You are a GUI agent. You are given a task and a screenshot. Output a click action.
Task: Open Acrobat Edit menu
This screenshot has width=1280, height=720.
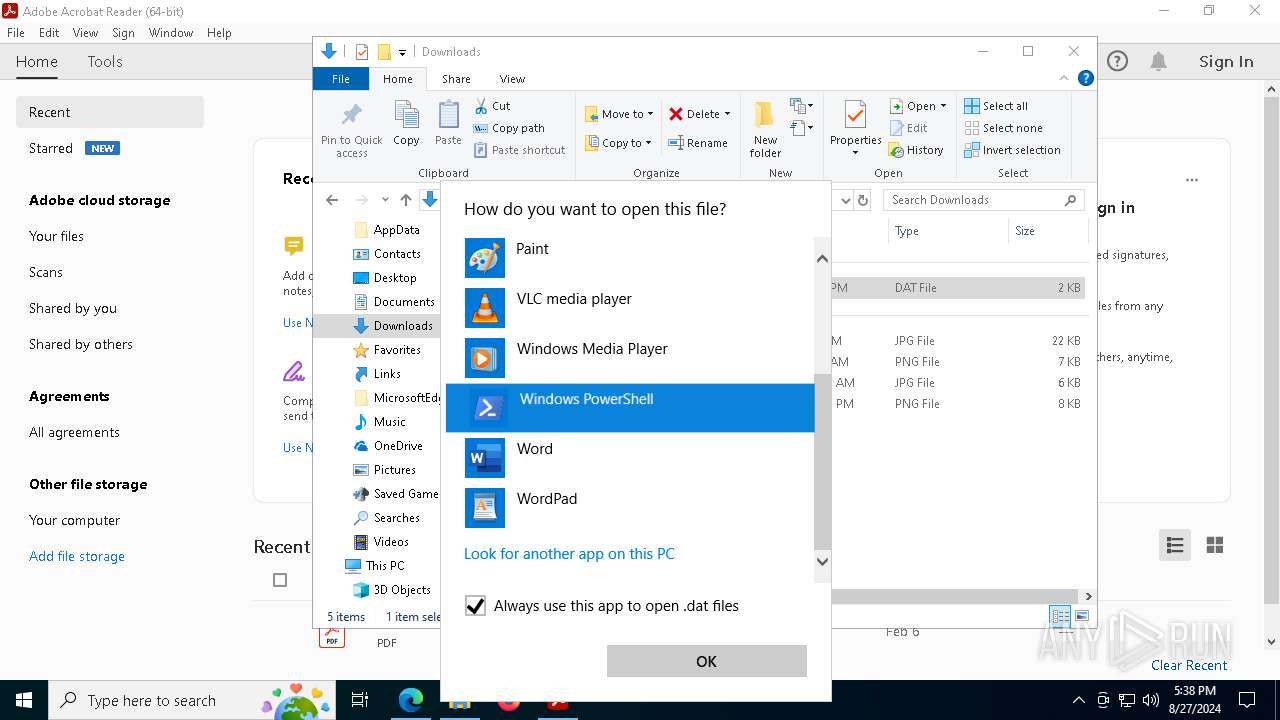pyautogui.click(x=49, y=33)
